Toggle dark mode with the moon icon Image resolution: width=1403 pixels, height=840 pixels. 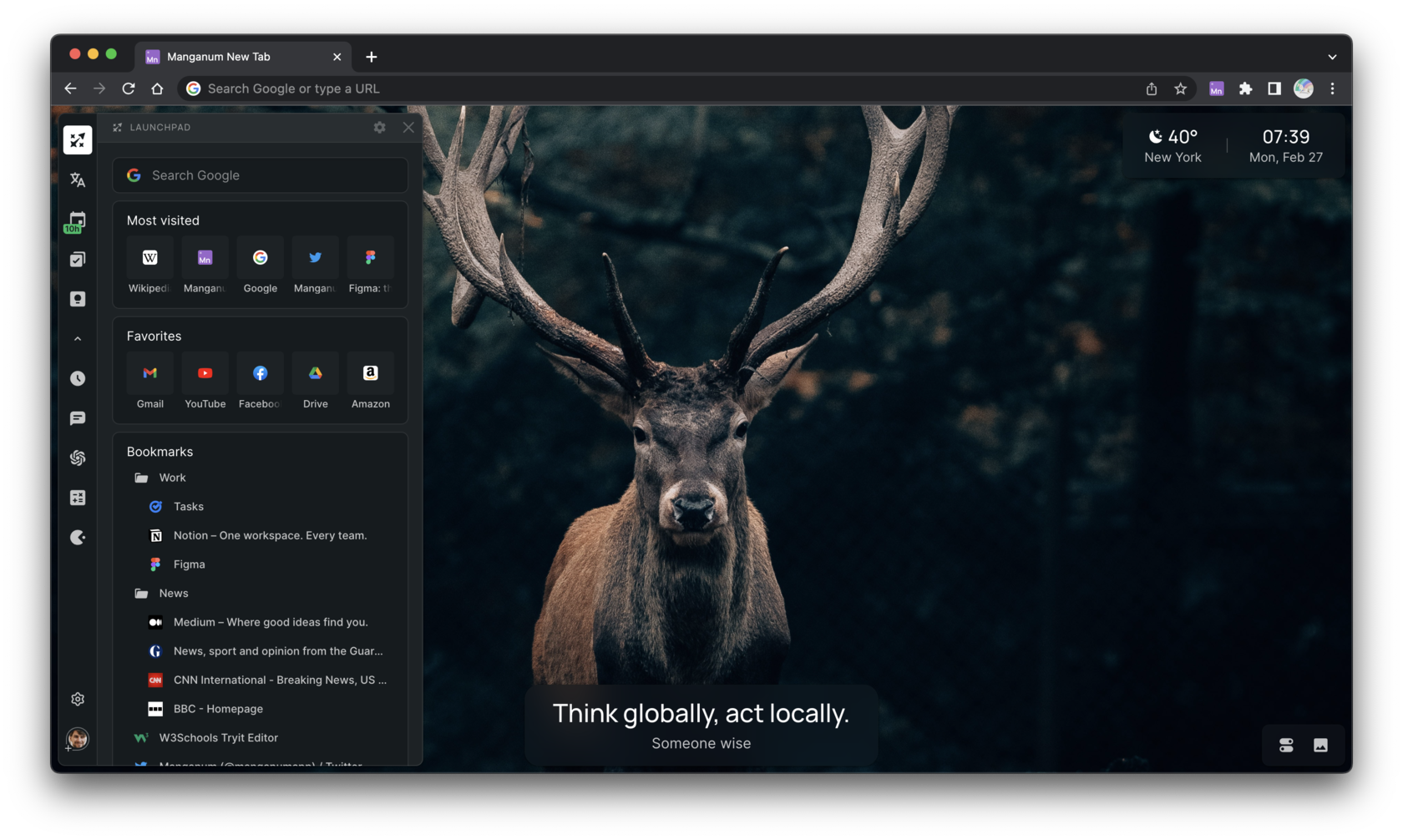click(x=77, y=537)
